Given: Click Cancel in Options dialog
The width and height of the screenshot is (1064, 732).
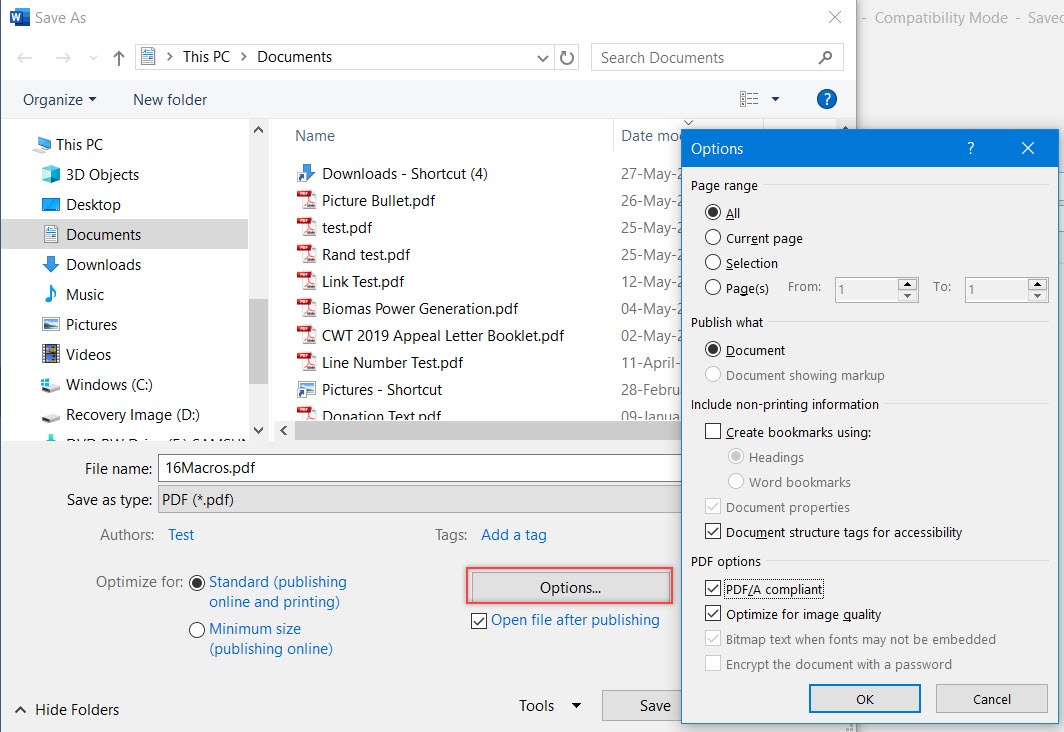Looking at the screenshot, I should 991,699.
